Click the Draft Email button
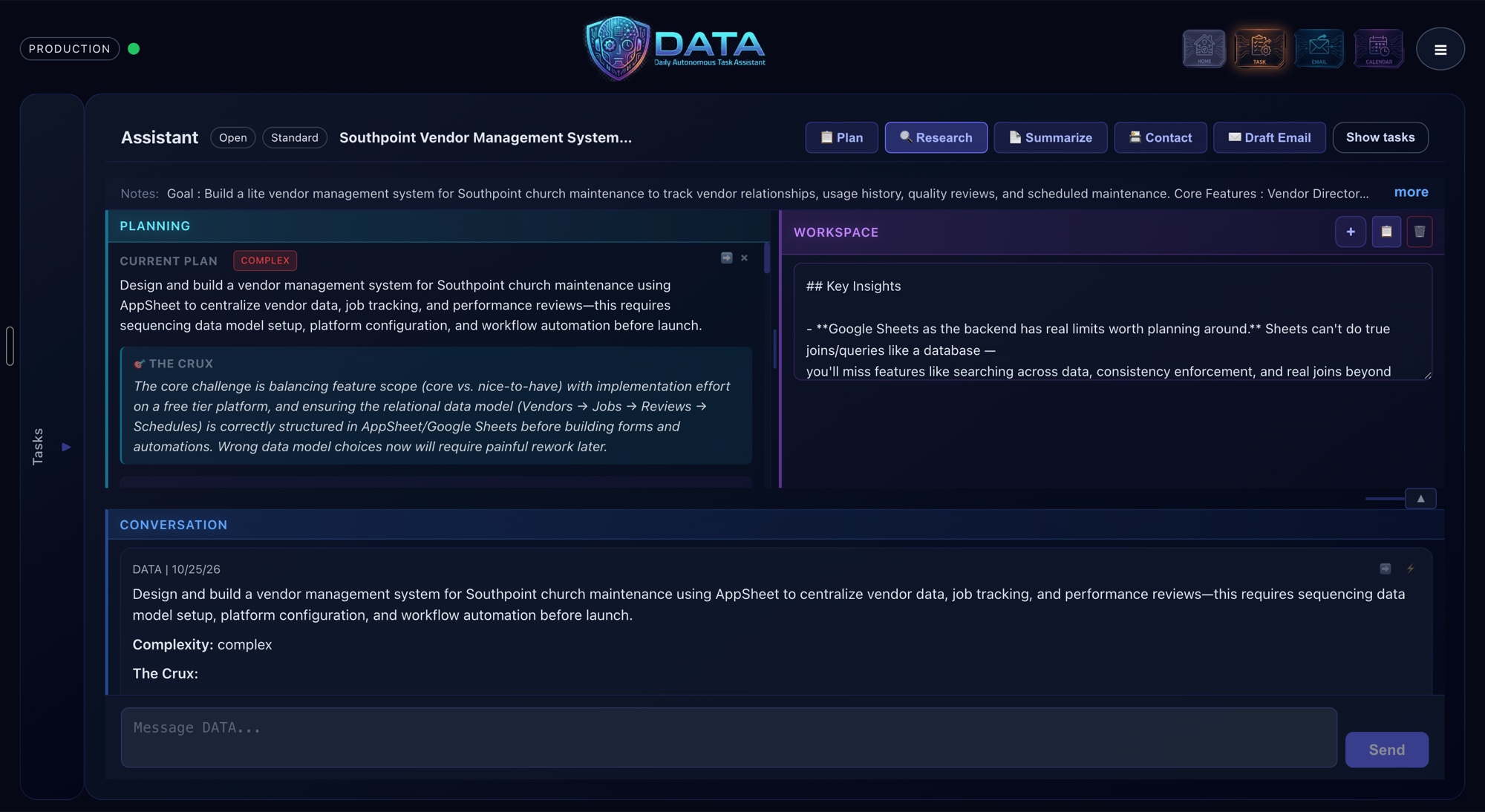The height and width of the screenshot is (812, 1485). coord(1269,137)
